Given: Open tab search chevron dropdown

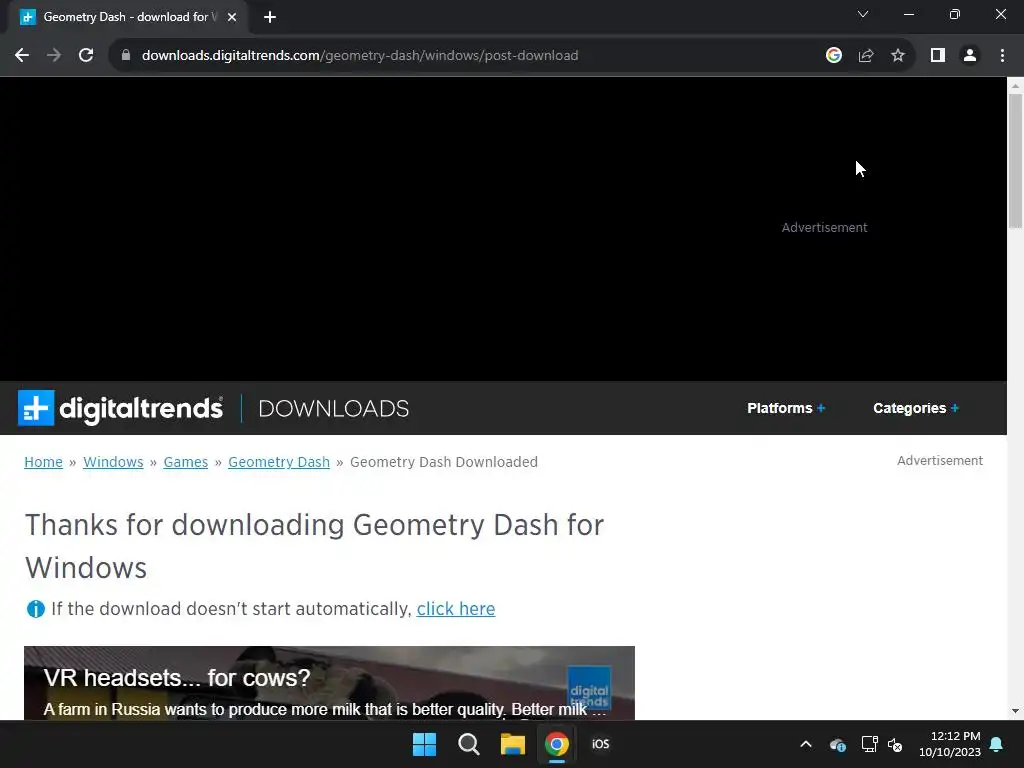Looking at the screenshot, I should 863,14.
